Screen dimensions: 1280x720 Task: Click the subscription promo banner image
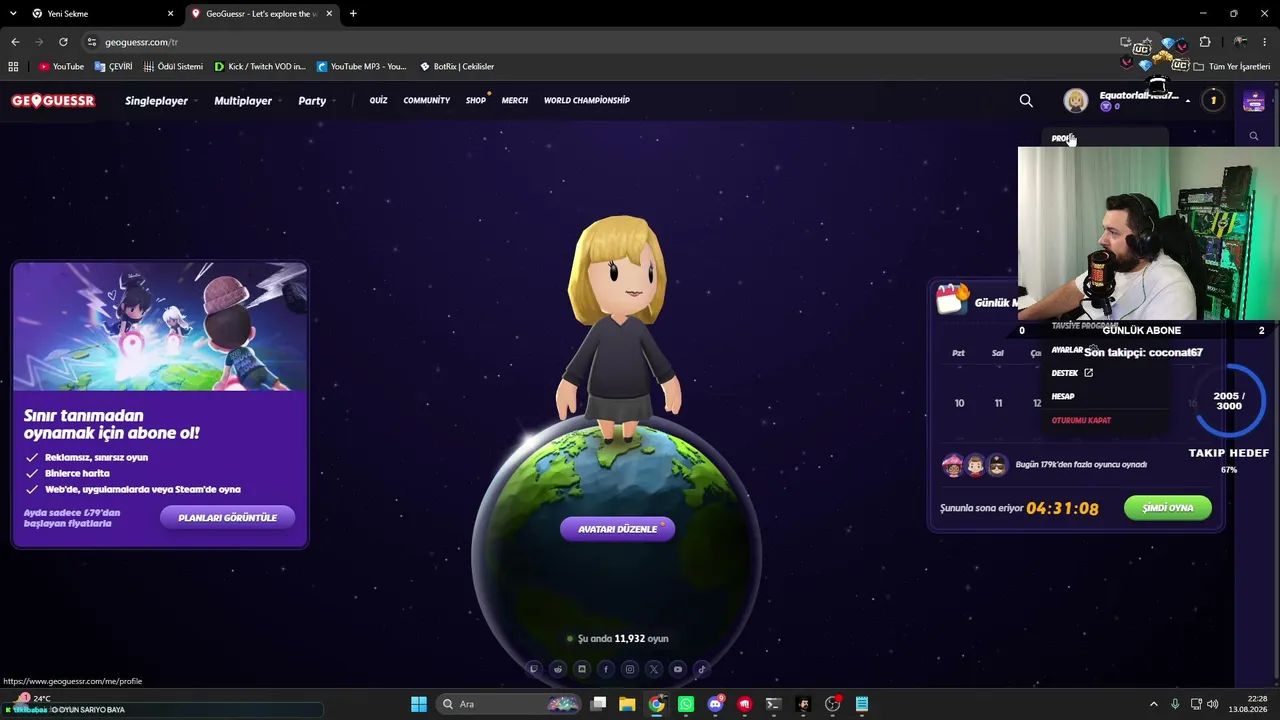tap(160, 327)
